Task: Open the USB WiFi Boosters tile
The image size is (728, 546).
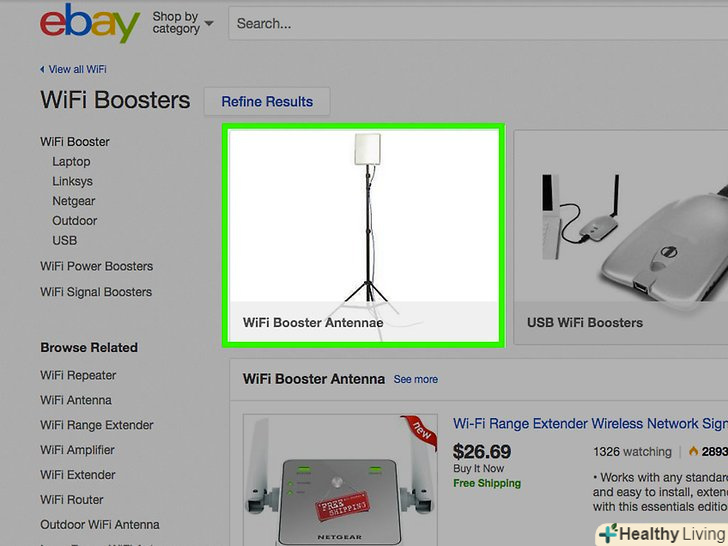Action: point(621,237)
